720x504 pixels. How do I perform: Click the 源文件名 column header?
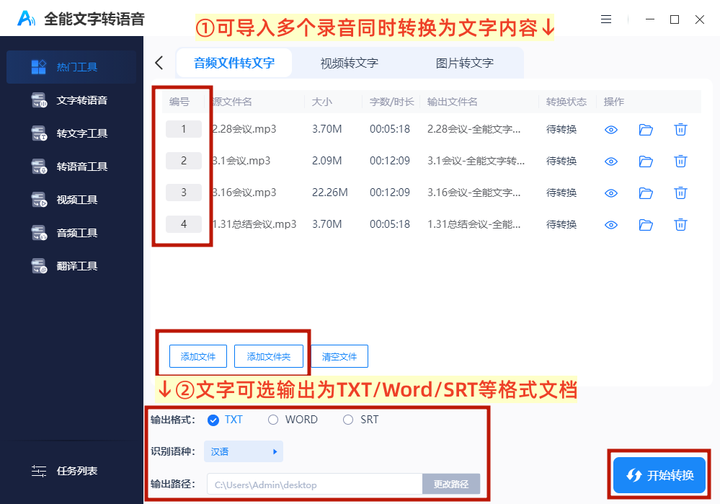(x=232, y=101)
